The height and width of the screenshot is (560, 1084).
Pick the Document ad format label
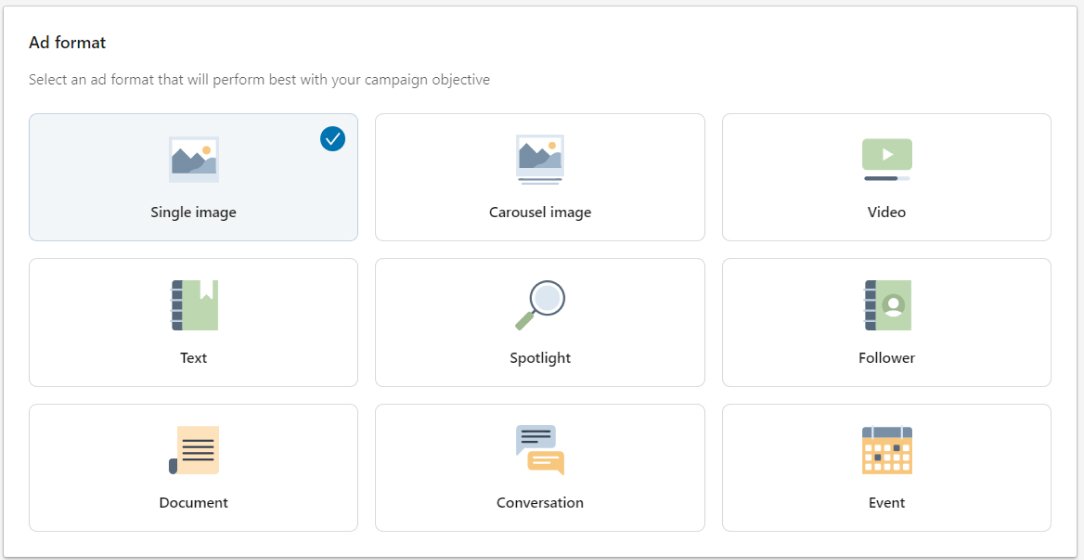tap(194, 503)
